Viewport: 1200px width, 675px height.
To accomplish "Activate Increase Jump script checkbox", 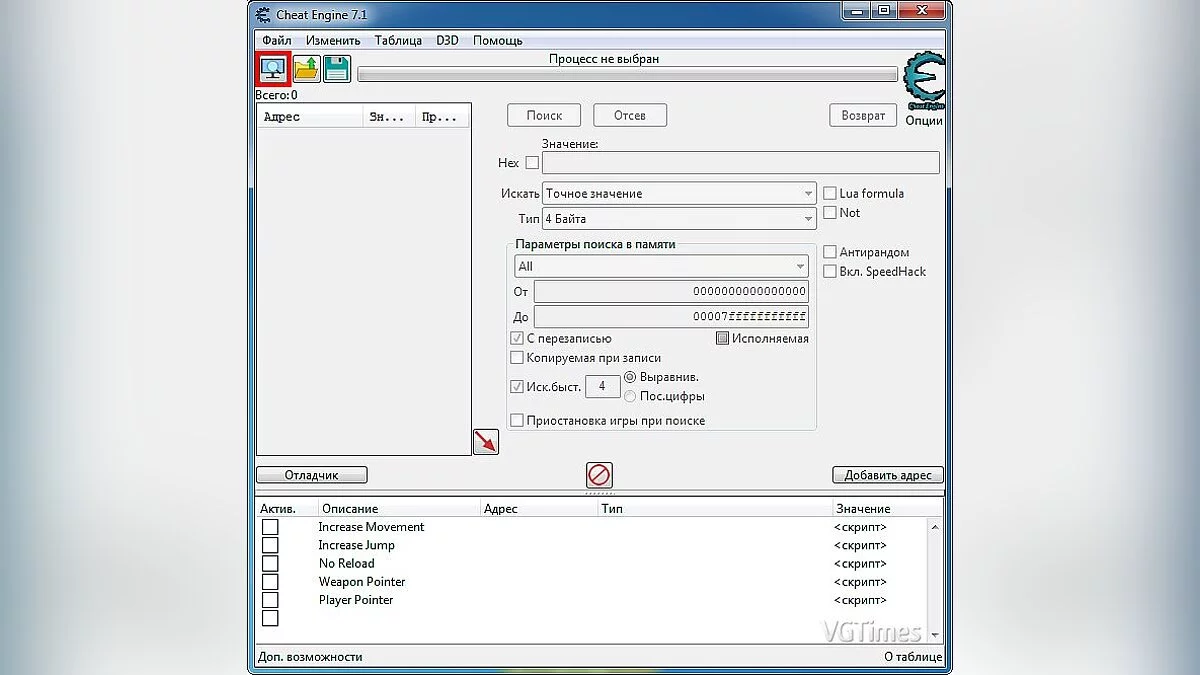I will click(x=270, y=545).
